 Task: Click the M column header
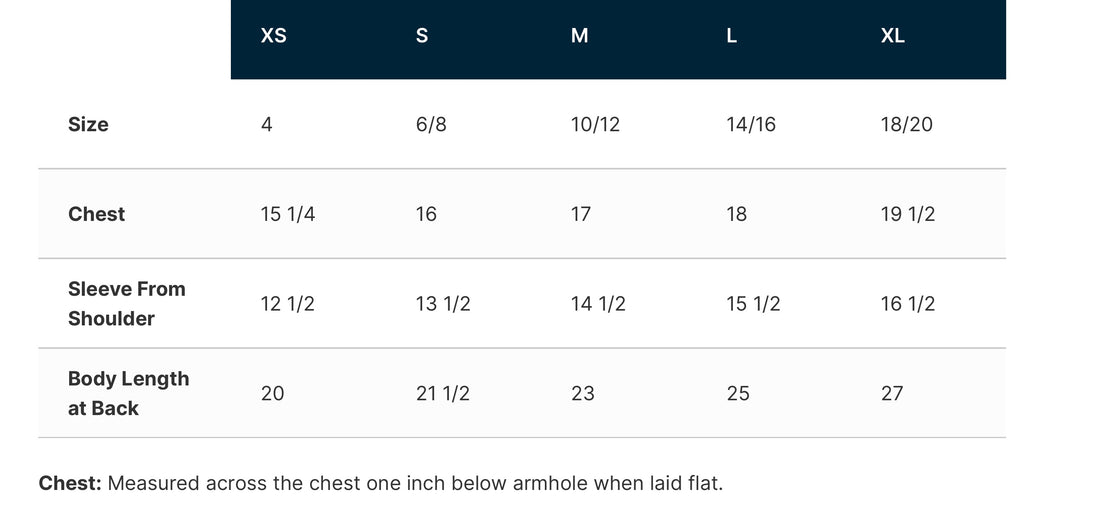579,36
